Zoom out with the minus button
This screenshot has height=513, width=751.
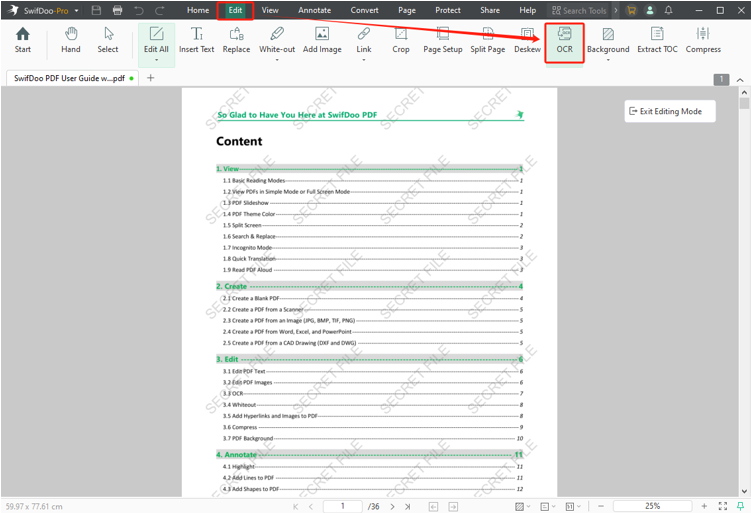pos(601,506)
